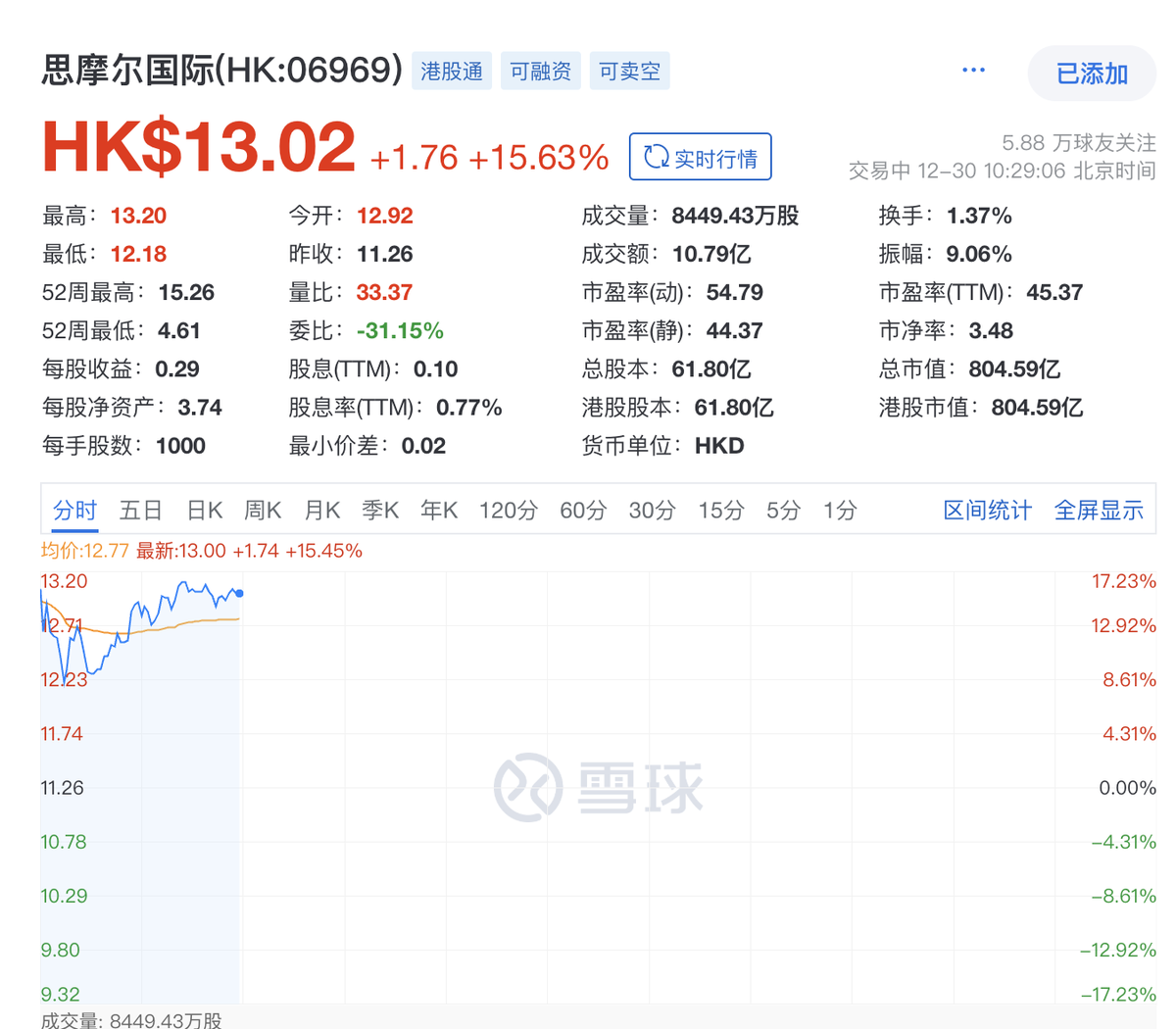Click the 量比 value 33.37
The height and width of the screenshot is (1029, 1176).
[384, 292]
